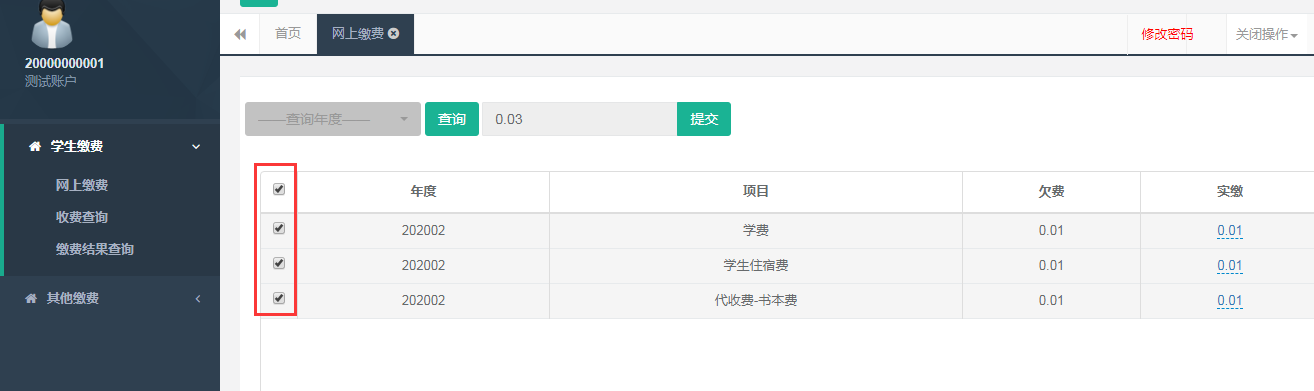The image size is (1314, 391).
Task: Uncheck the 学费 row checkbox
Action: [279, 228]
